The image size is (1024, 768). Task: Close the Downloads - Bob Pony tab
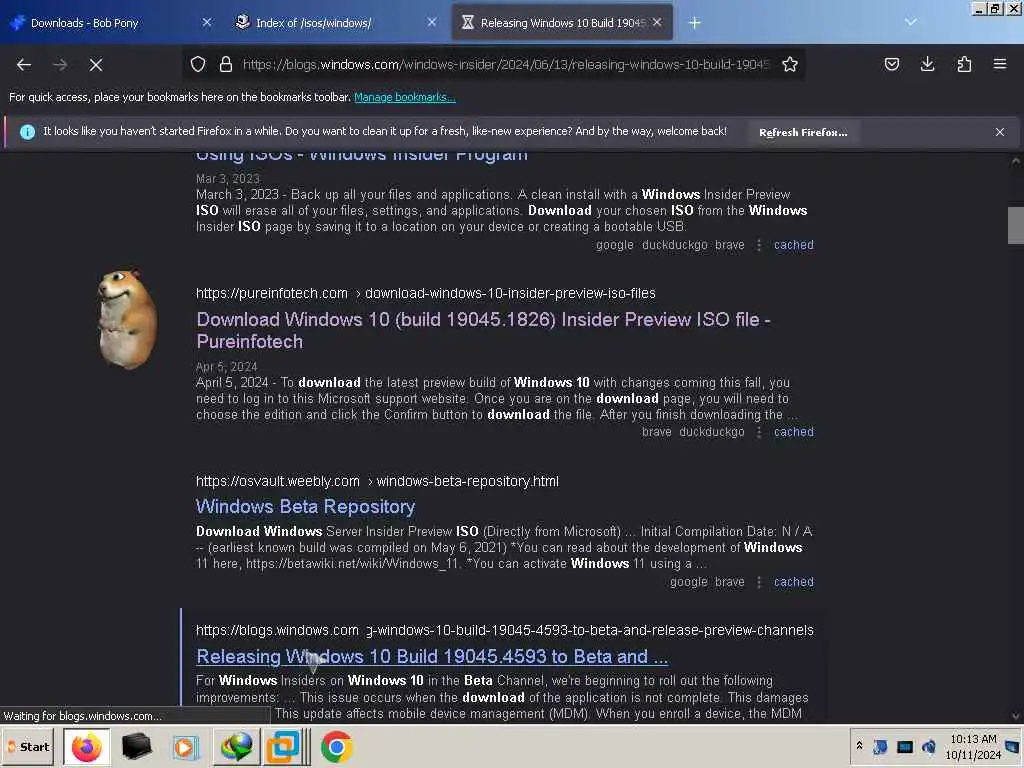[x=206, y=22]
